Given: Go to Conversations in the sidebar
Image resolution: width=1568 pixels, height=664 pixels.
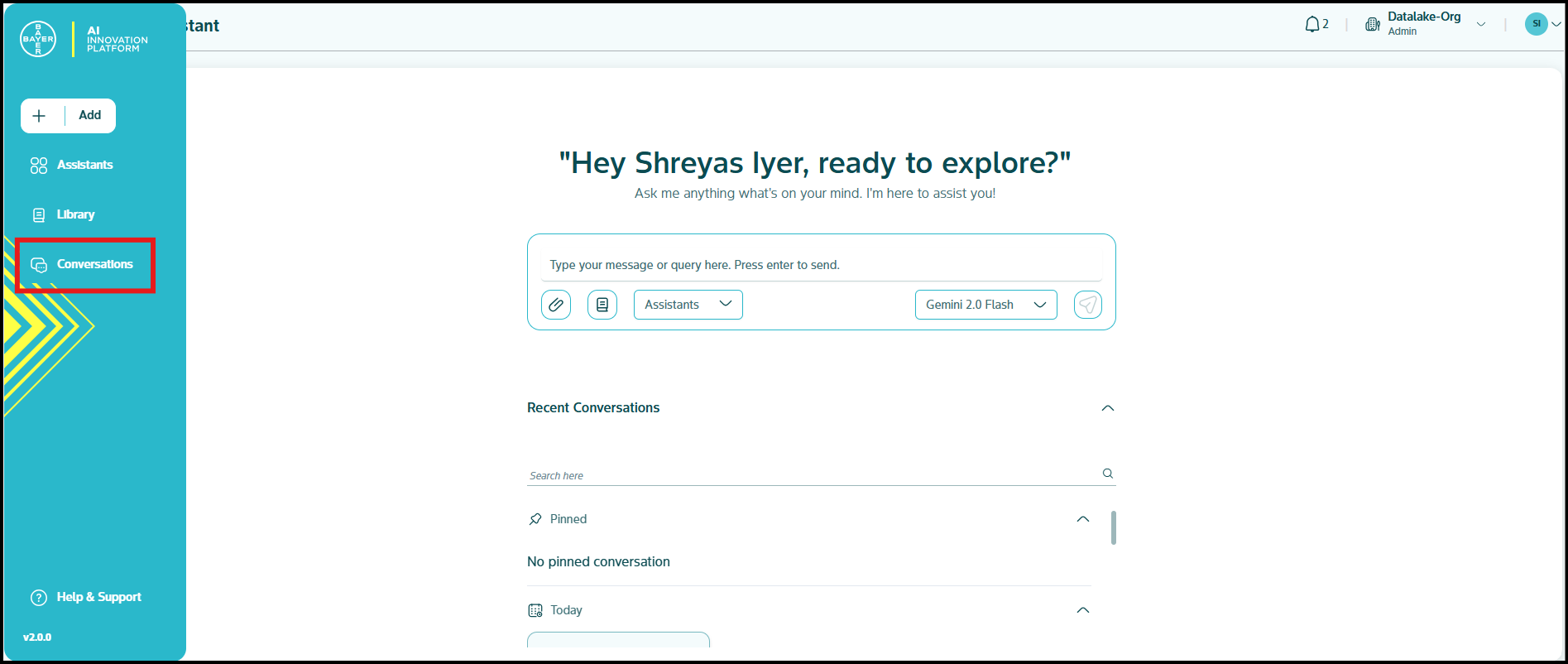Looking at the screenshot, I should (94, 264).
